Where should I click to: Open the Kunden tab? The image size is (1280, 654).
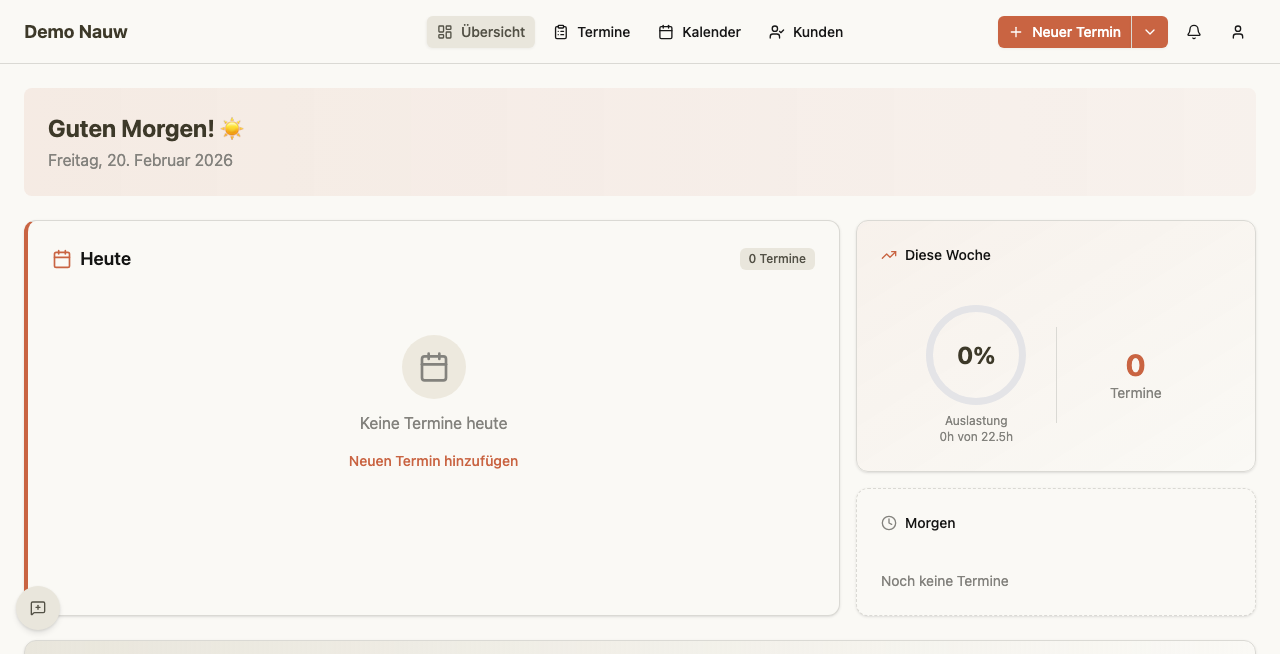click(x=806, y=32)
